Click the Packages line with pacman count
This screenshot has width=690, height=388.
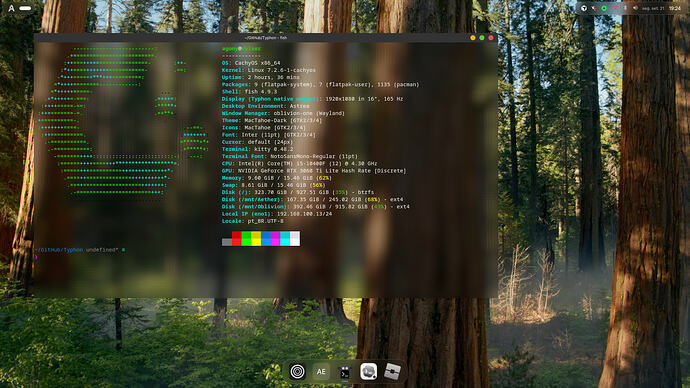pos(320,84)
